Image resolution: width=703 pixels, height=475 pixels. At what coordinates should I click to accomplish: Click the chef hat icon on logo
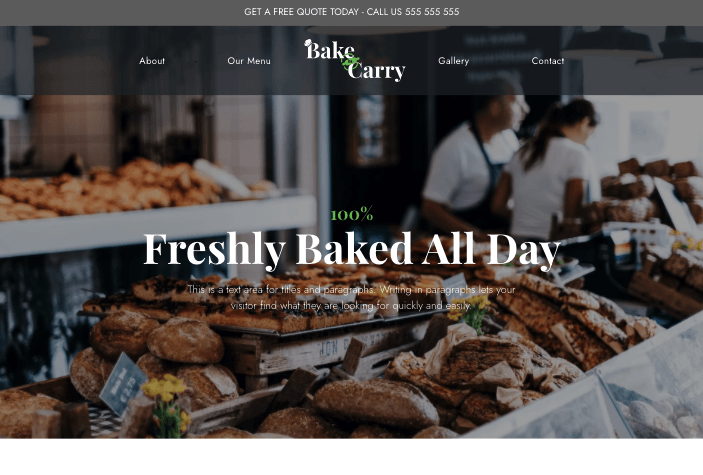tap(308, 43)
